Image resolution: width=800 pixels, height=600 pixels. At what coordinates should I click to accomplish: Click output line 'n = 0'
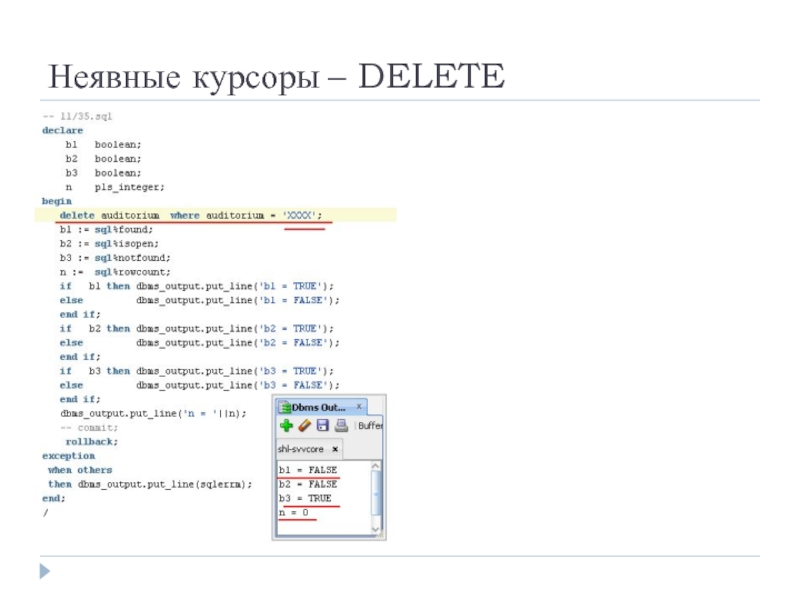pos(293,512)
